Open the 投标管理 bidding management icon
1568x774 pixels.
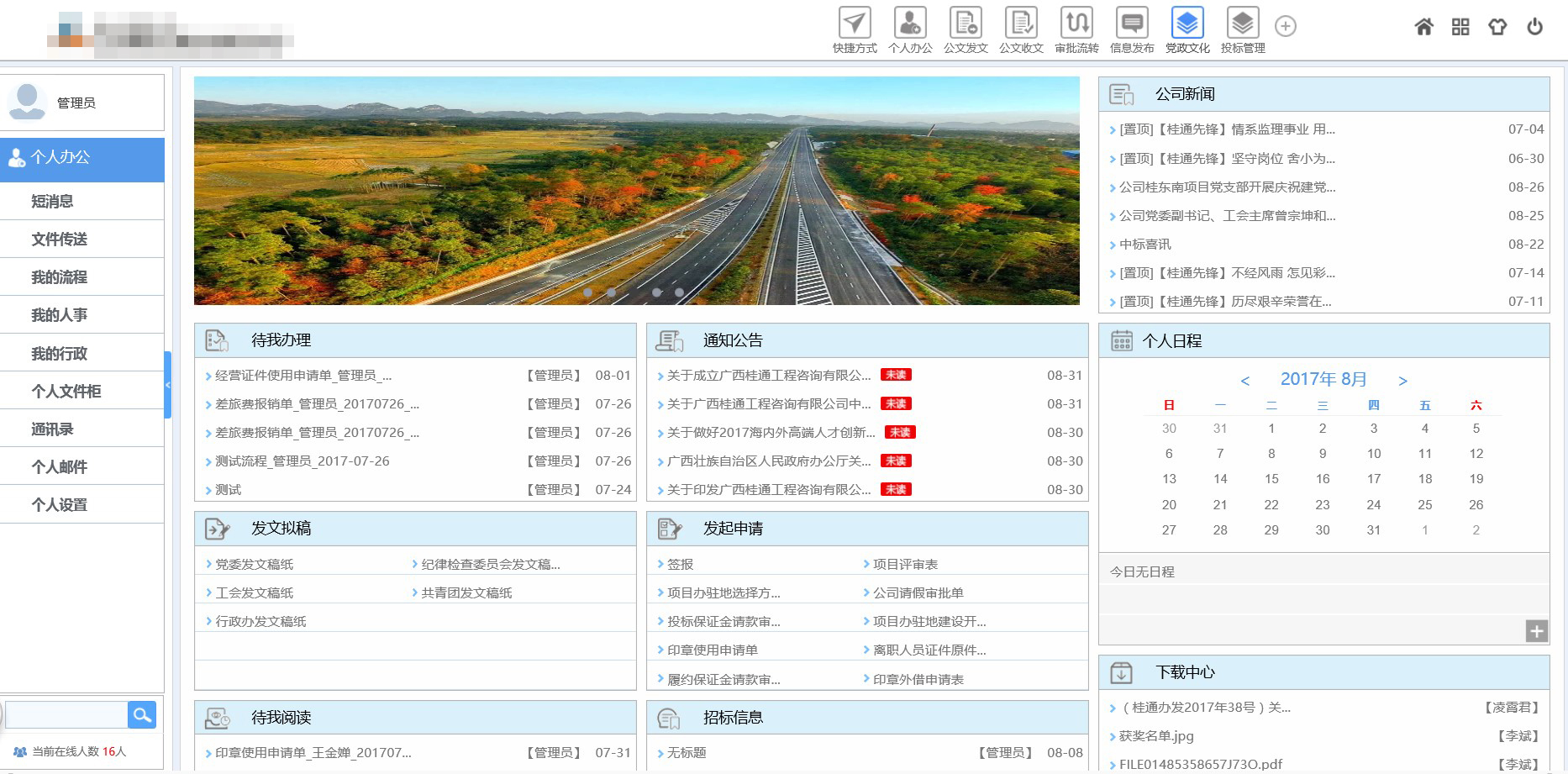1243,23
